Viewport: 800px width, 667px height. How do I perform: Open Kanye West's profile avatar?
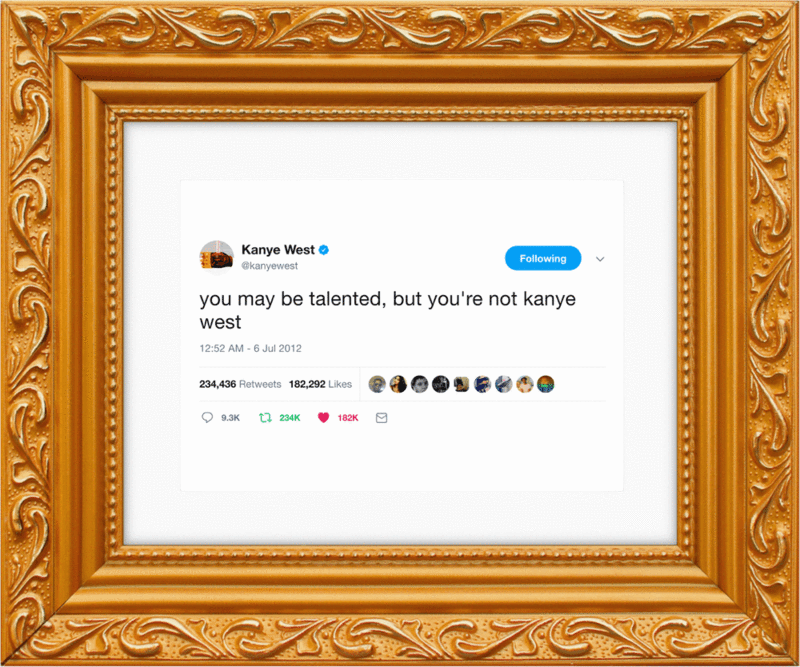tap(216, 257)
